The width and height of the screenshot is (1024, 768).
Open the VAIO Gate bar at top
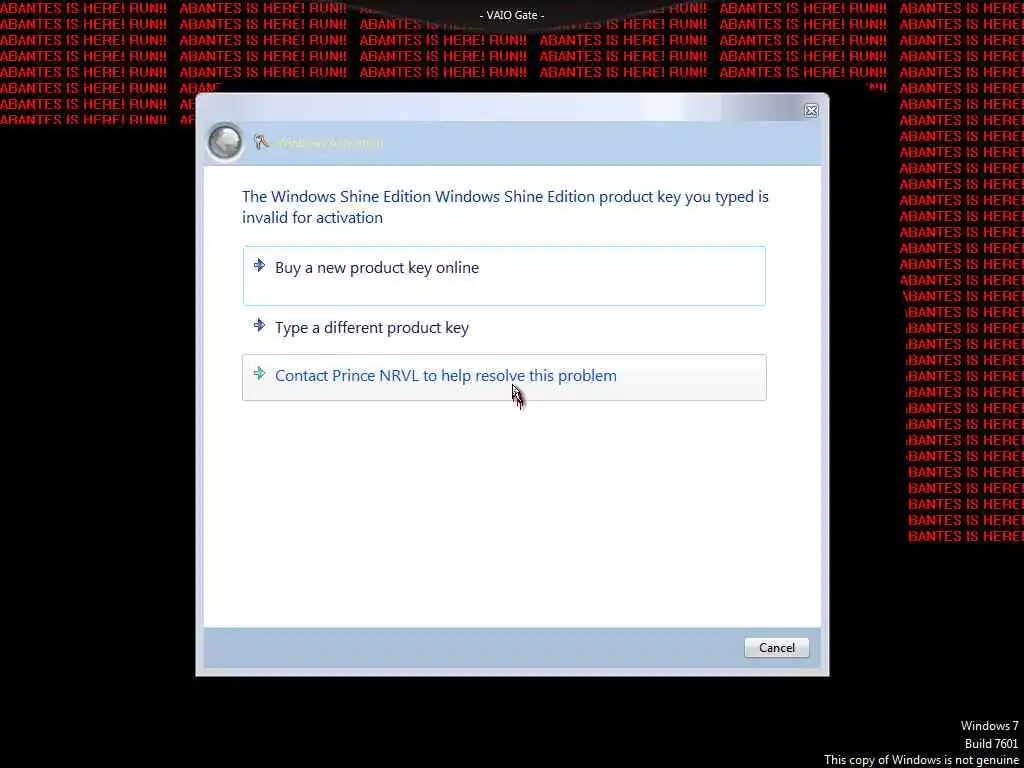tap(512, 14)
